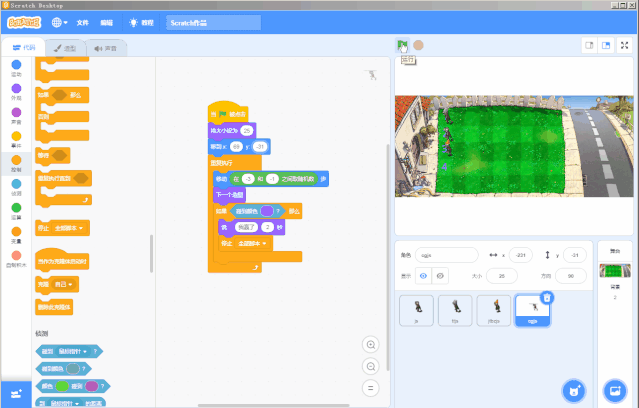Delete the selected cgjs sprite via trash icon
Viewport: 639px width, 408px height.
pyautogui.click(x=547, y=298)
